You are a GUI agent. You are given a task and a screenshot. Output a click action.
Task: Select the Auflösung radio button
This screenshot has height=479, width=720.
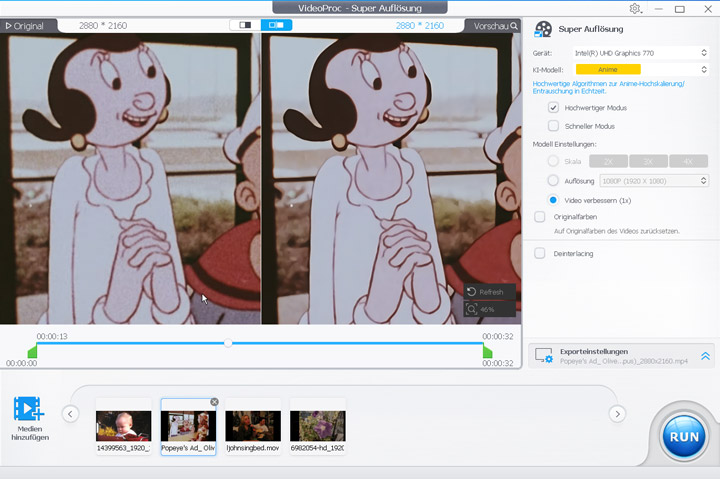pos(553,180)
